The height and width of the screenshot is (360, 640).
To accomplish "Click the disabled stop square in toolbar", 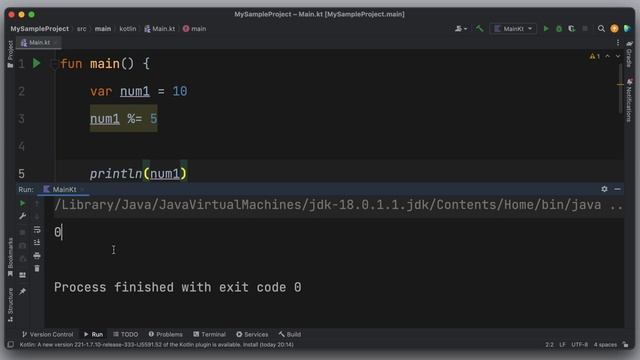I will (585, 29).
